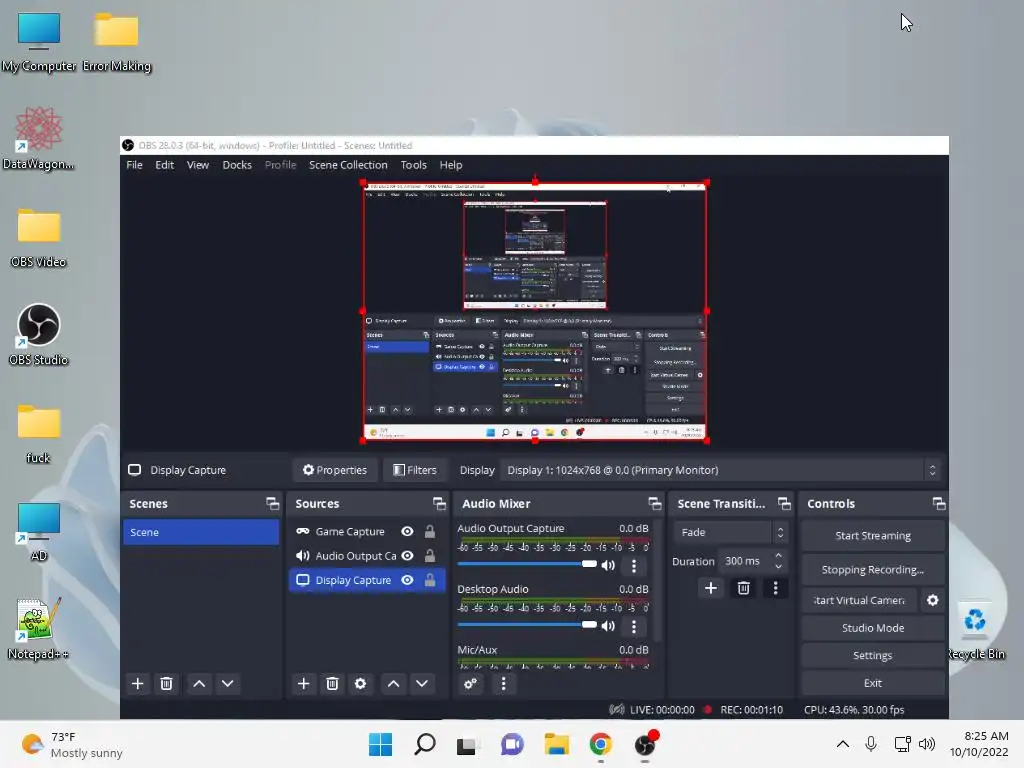Viewport: 1024px width, 768px height.
Task: Open Filters for Display Capture
Action: [x=415, y=470]
